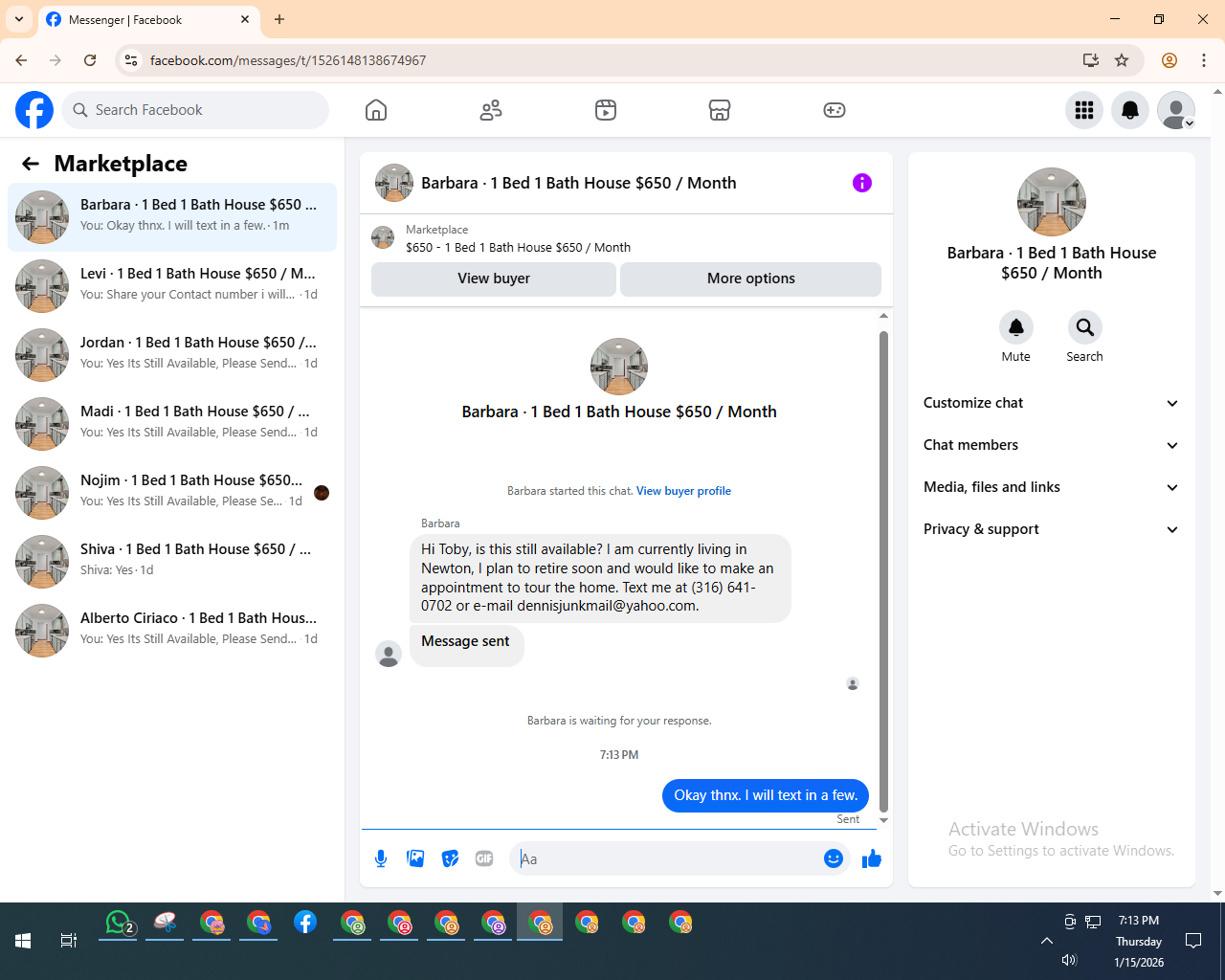Open the Windows Start menu

pyautogui.click(x=23, y=941)
